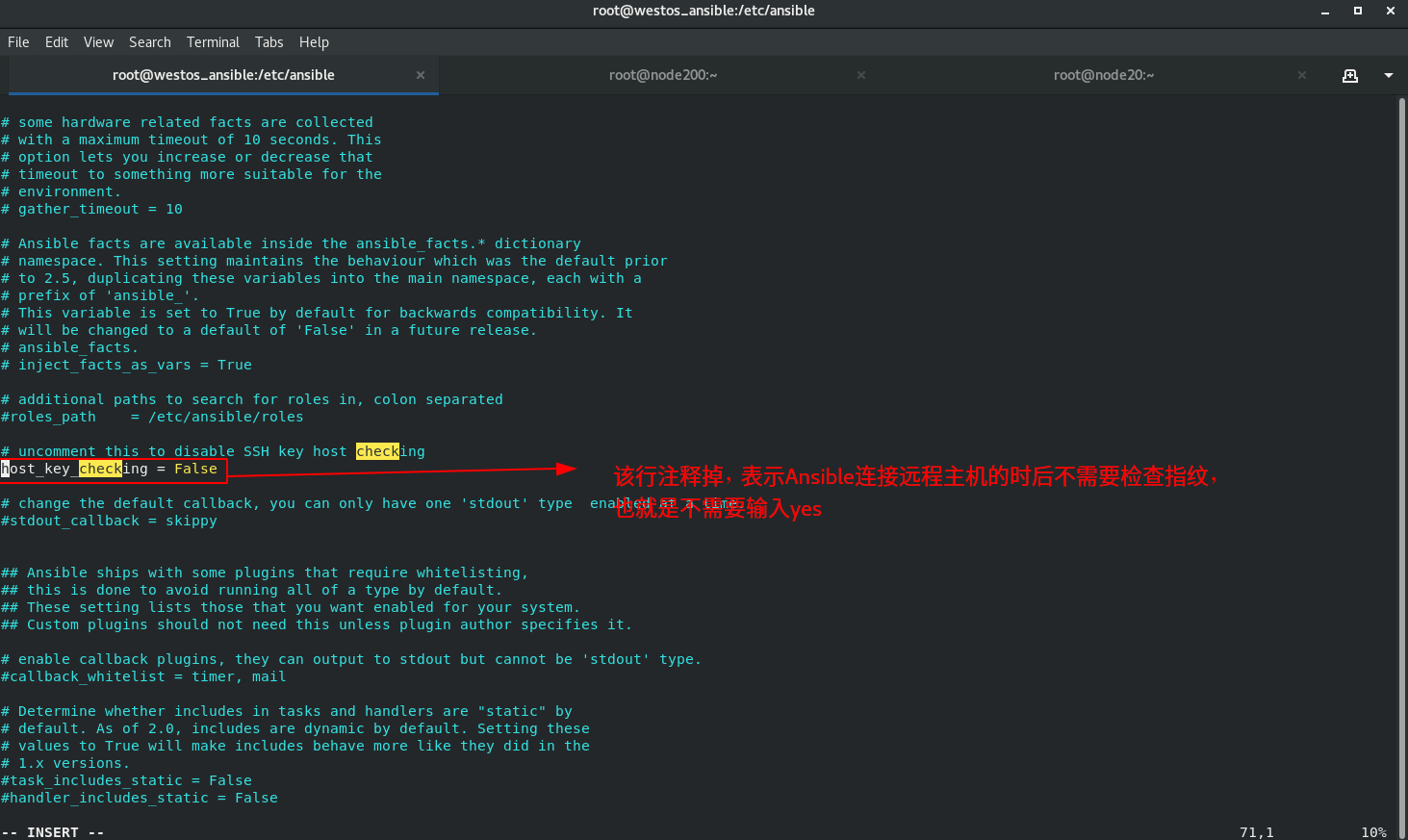Click the '# Ansible facts are available inside' line
The image size is (1408, 840).
click(292, 243)
